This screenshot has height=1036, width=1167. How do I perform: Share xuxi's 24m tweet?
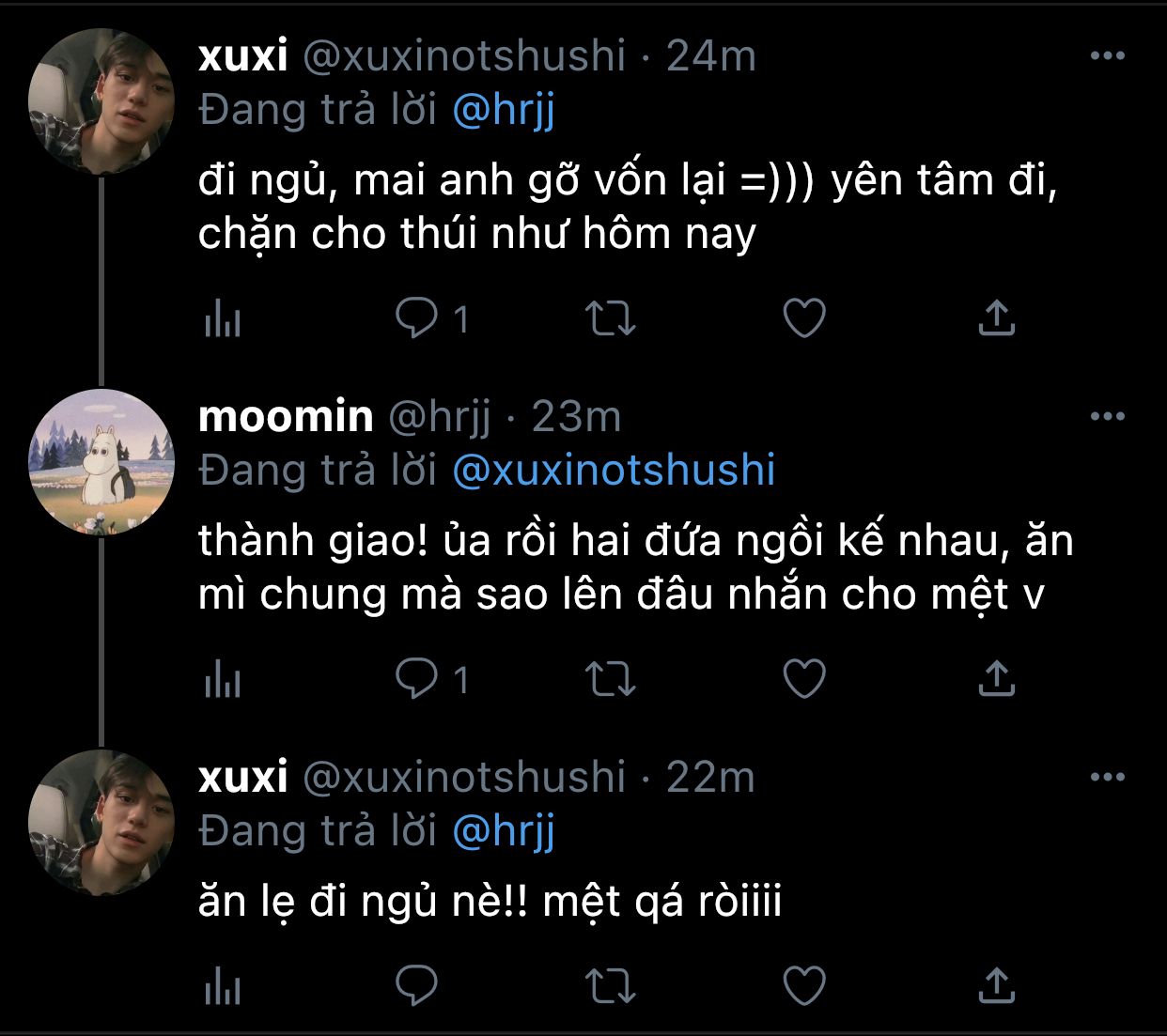coord(997,318)
